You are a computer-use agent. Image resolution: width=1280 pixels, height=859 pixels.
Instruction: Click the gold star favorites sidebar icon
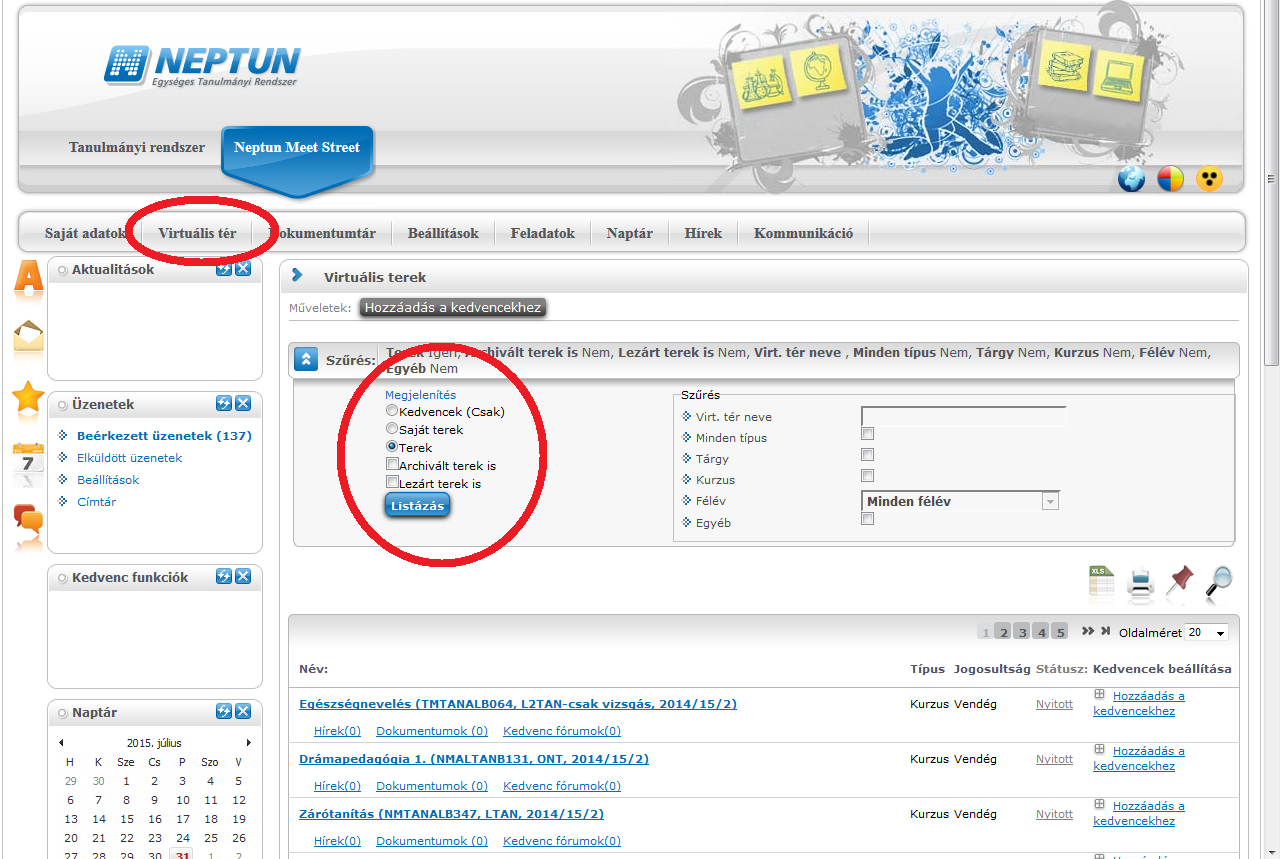click(x=28, y=399)
